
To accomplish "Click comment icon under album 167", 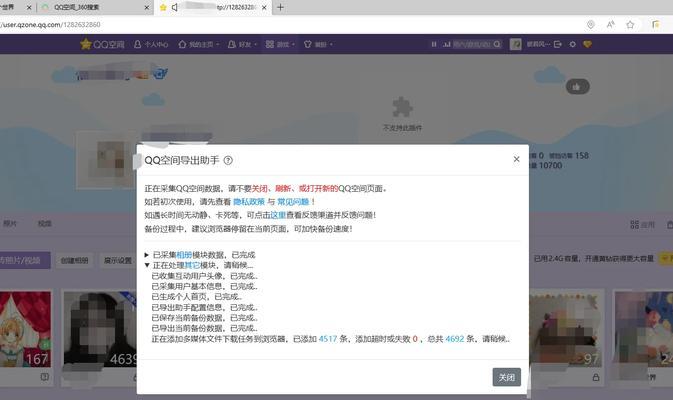I will pyautogui.click(x=44, y=377).
